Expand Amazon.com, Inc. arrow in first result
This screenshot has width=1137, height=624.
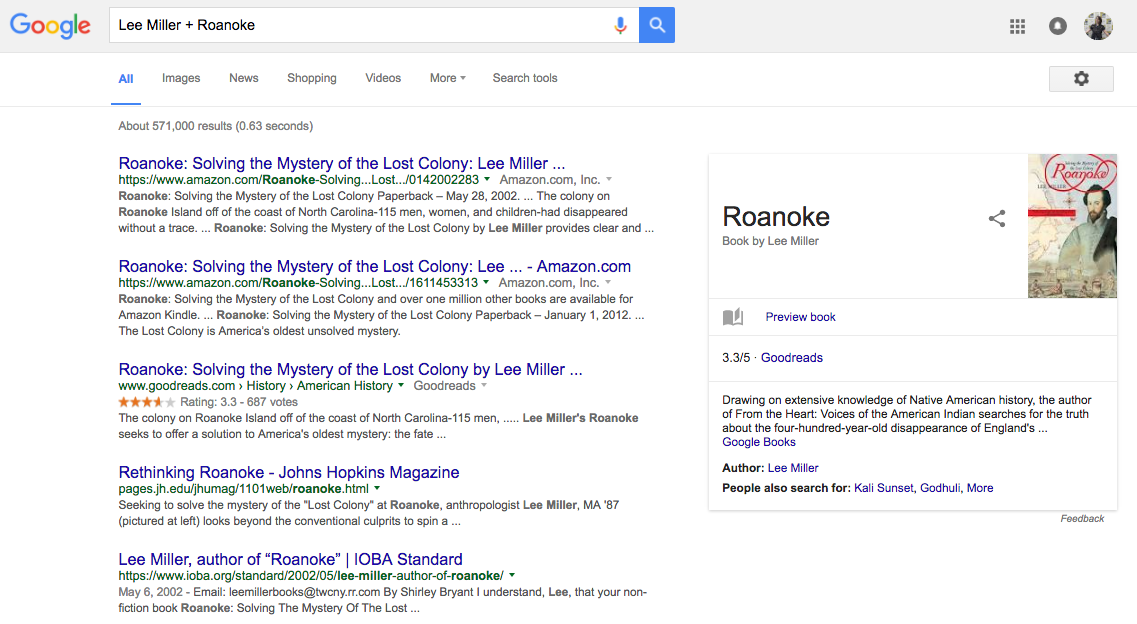[609, 180]
